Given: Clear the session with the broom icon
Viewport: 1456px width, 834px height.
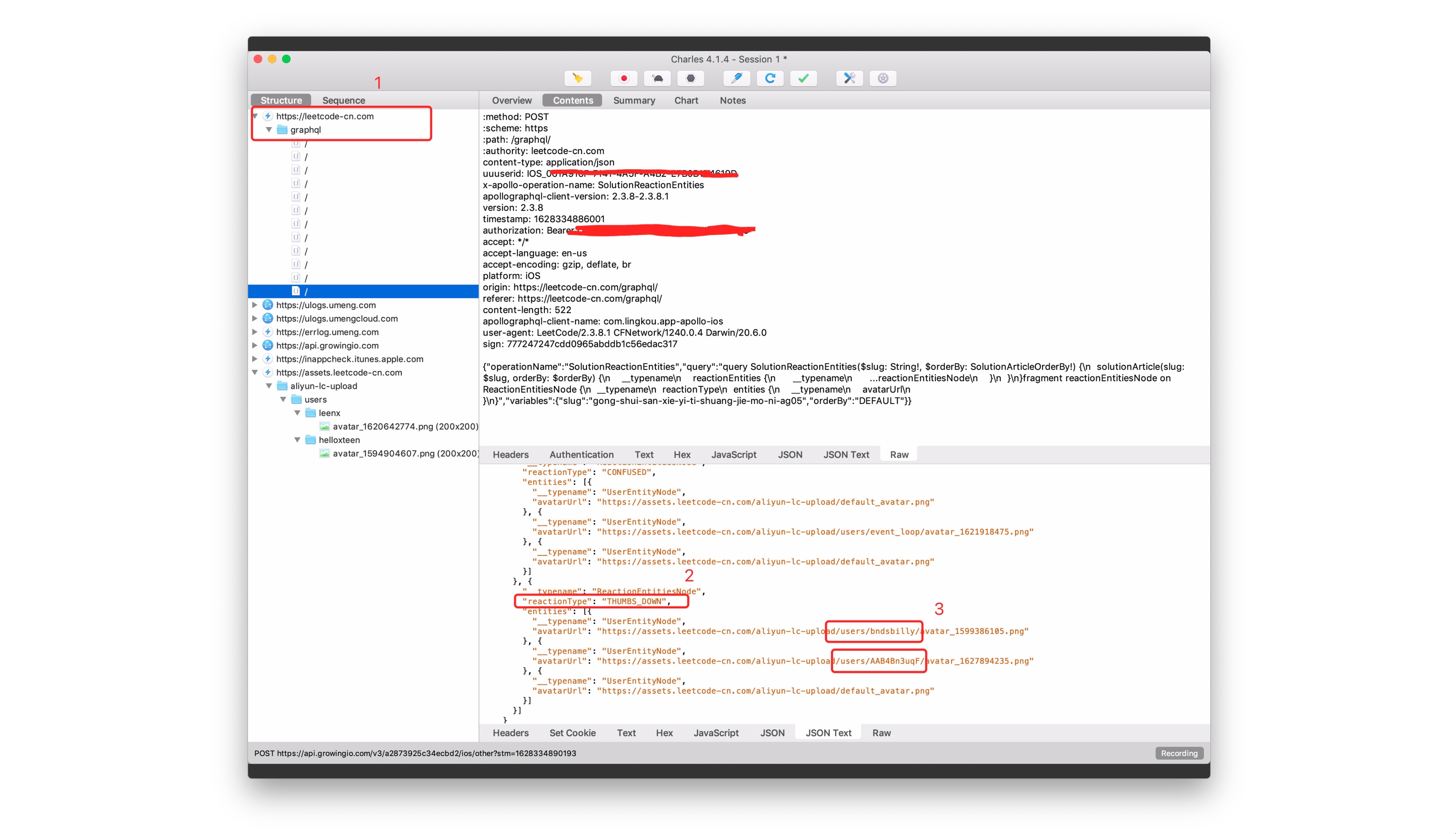Looking at the screenshot, I should (x=578, y=78).
